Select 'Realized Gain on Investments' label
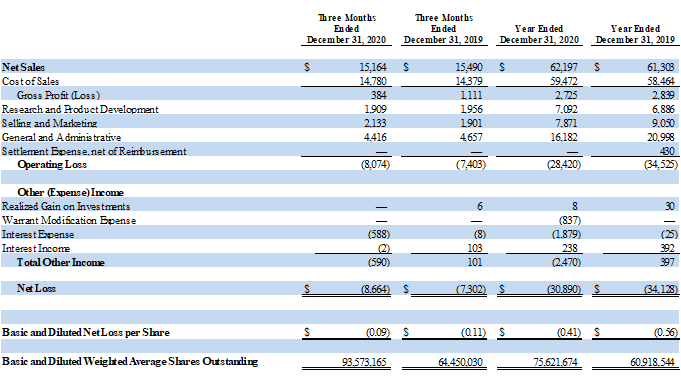 click(66, 206)
